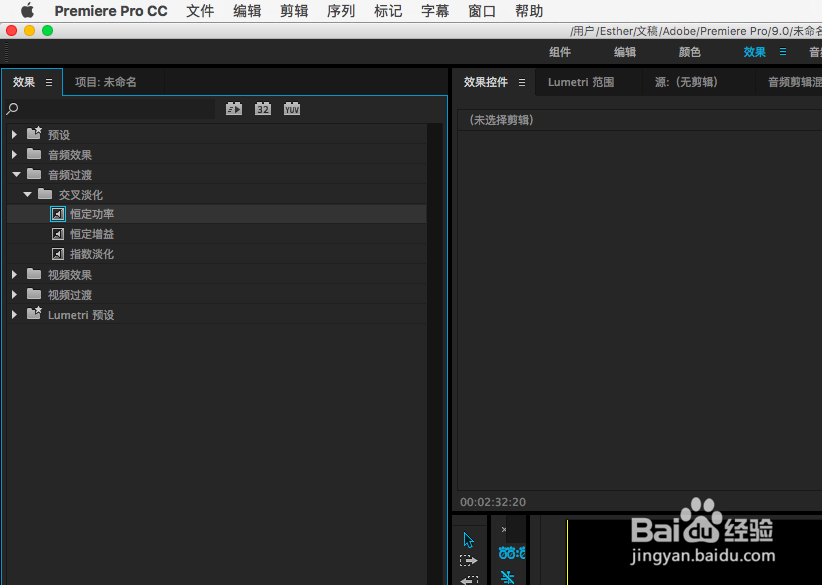Click the search magnifier icon
This screenshot has height=585, width=822.
pos(12,109)
